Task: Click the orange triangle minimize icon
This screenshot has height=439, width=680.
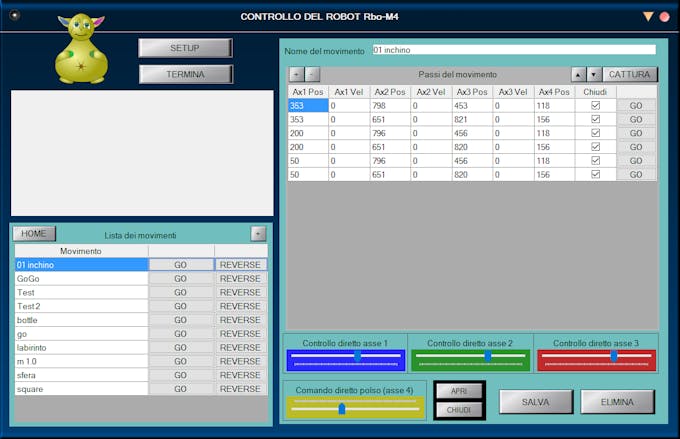Action: coord(648,16)
